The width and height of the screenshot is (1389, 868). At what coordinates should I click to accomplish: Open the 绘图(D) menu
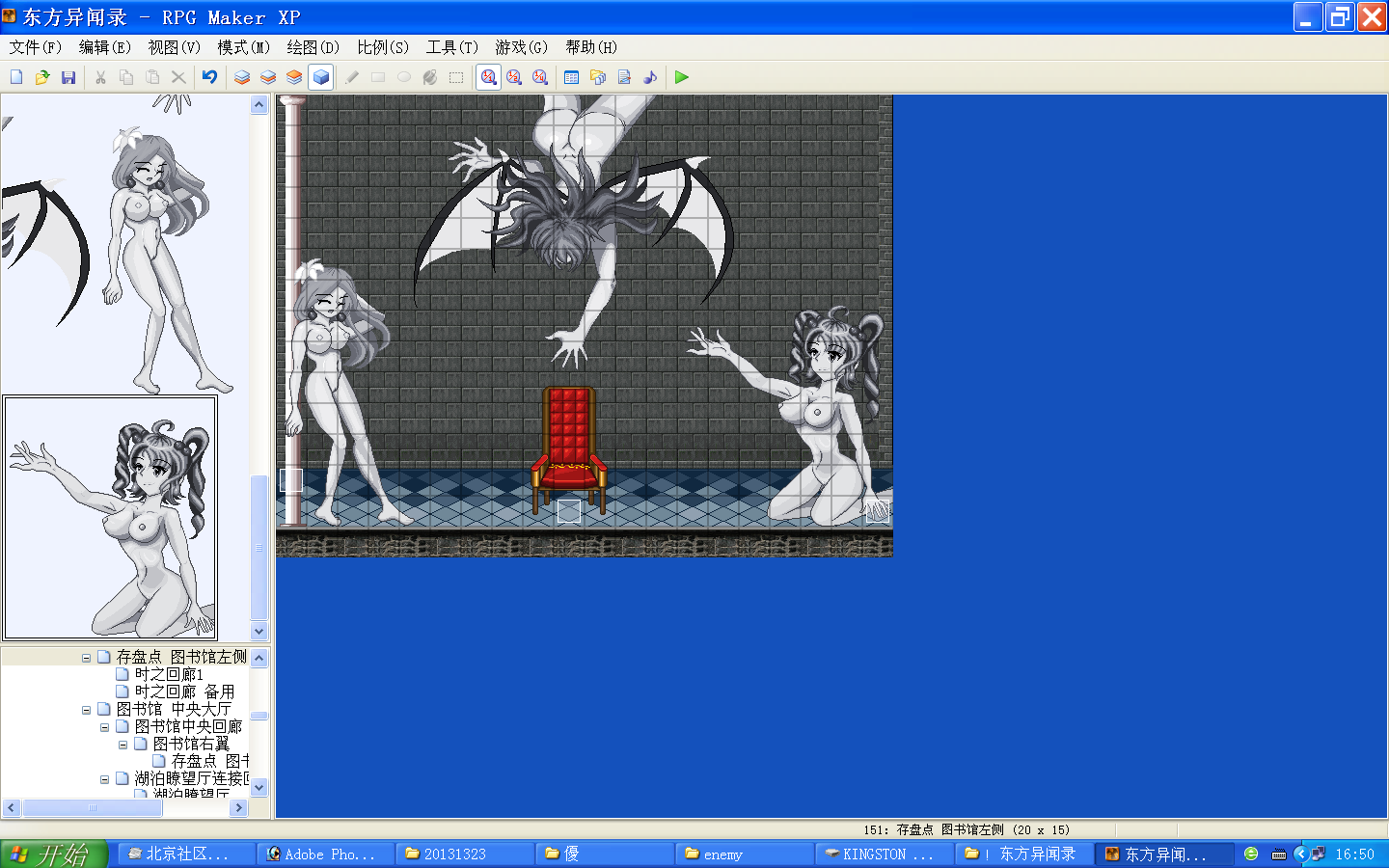coord(313,47)
